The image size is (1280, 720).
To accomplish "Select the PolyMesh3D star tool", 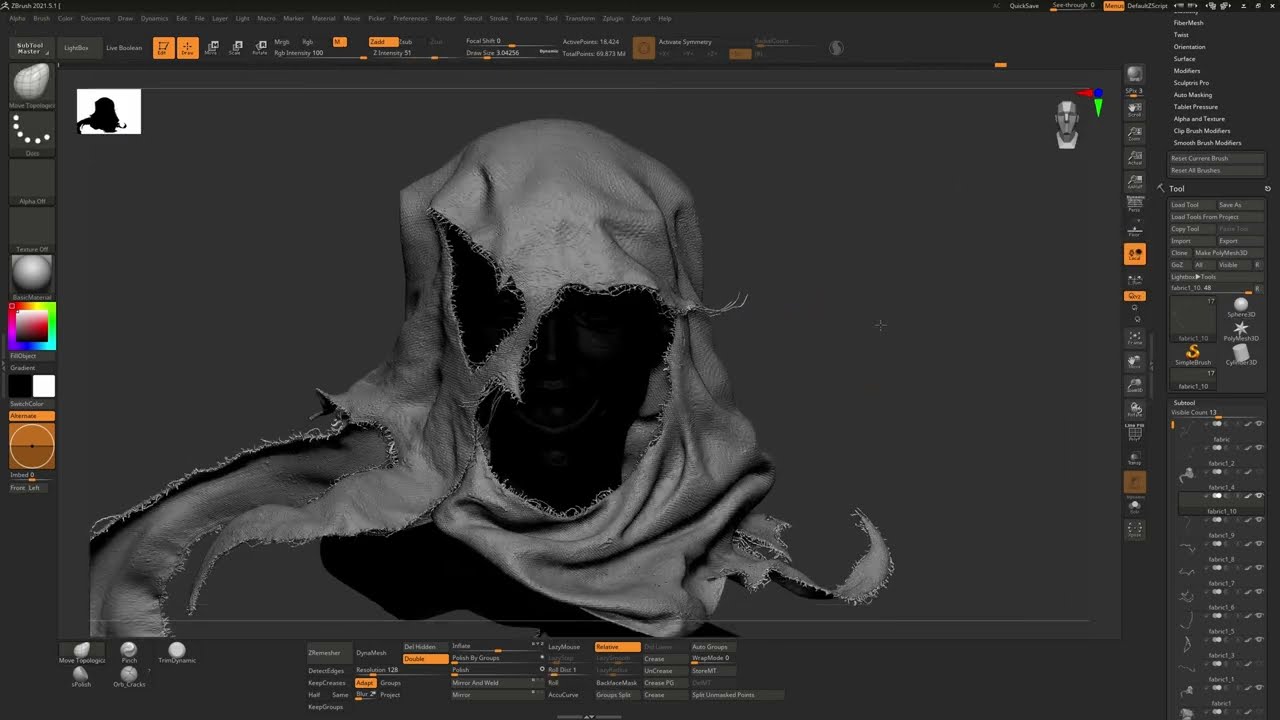I will point(1241,331).
